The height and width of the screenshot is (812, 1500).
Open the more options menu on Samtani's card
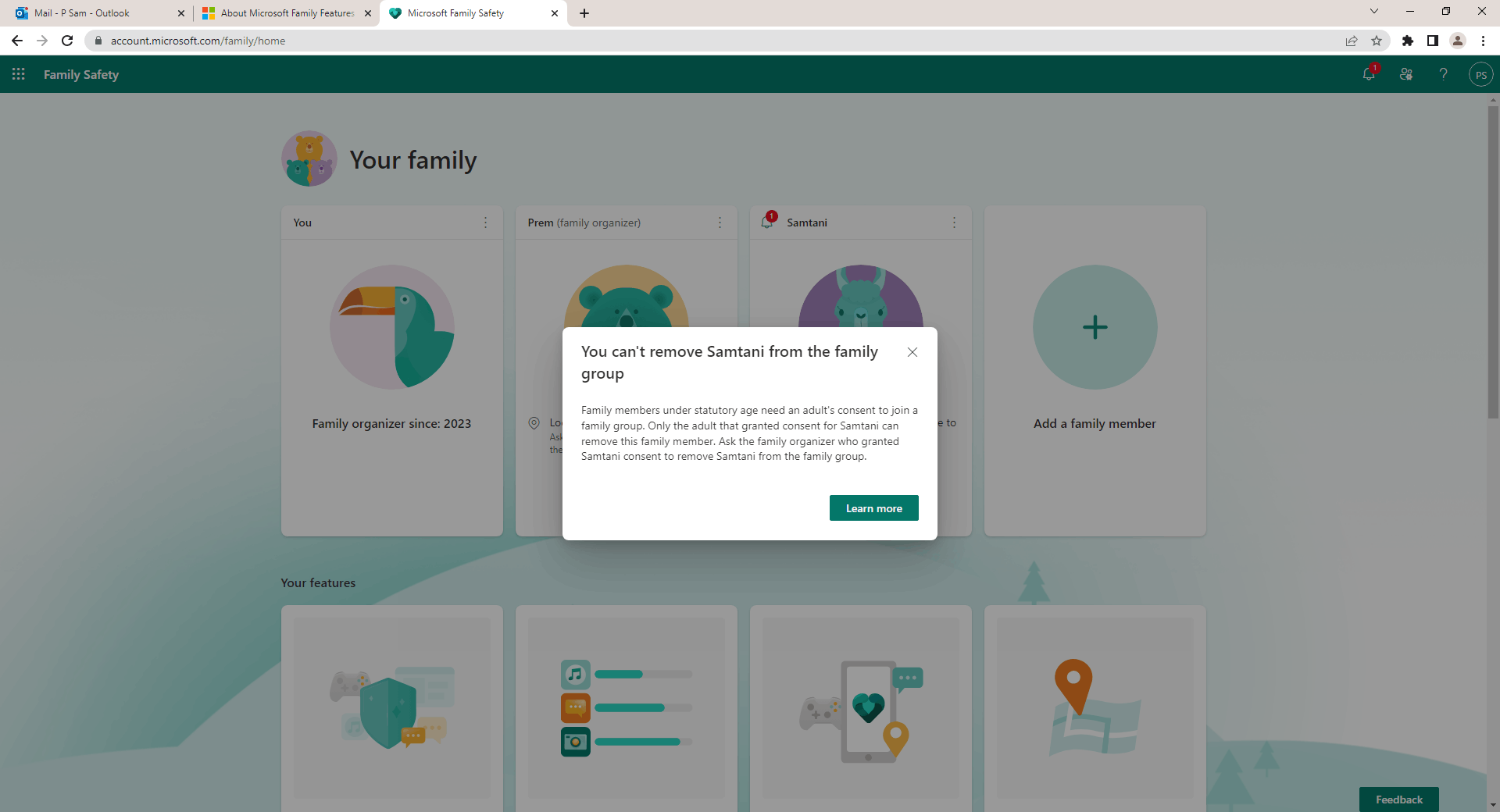[954, 222]
